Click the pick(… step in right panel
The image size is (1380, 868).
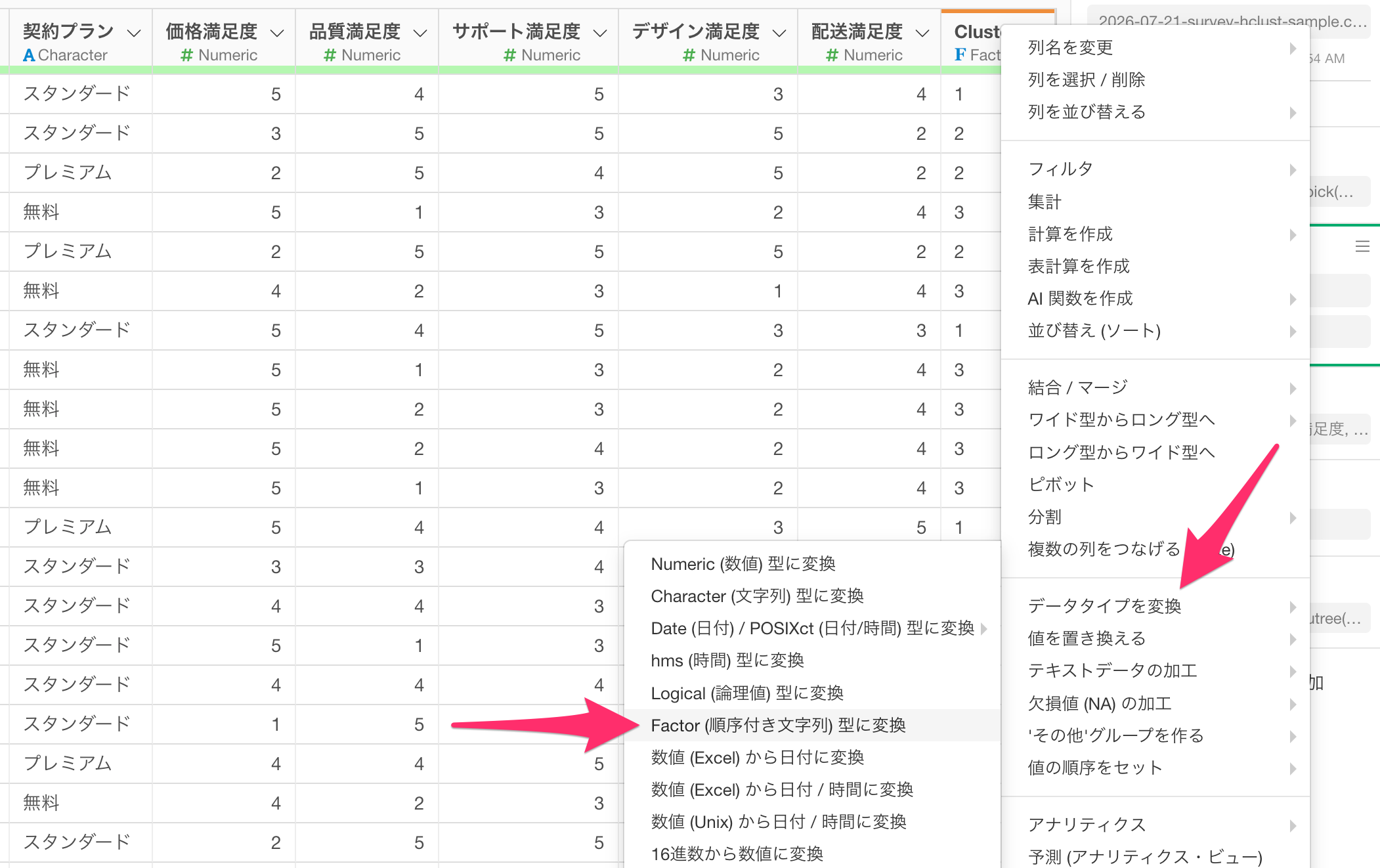pos(1339,192)
